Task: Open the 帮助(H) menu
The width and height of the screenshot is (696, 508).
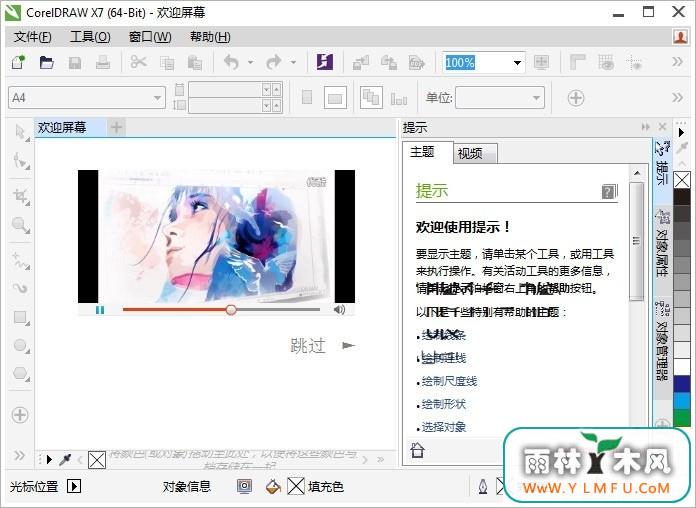Action: click(210, 37)
